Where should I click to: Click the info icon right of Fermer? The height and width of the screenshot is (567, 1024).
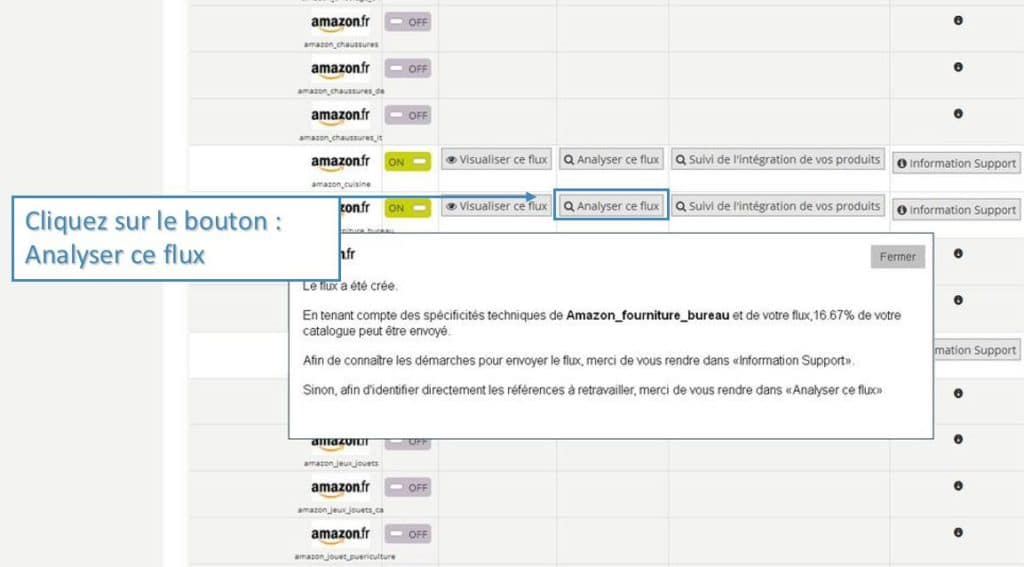[958, 253]
